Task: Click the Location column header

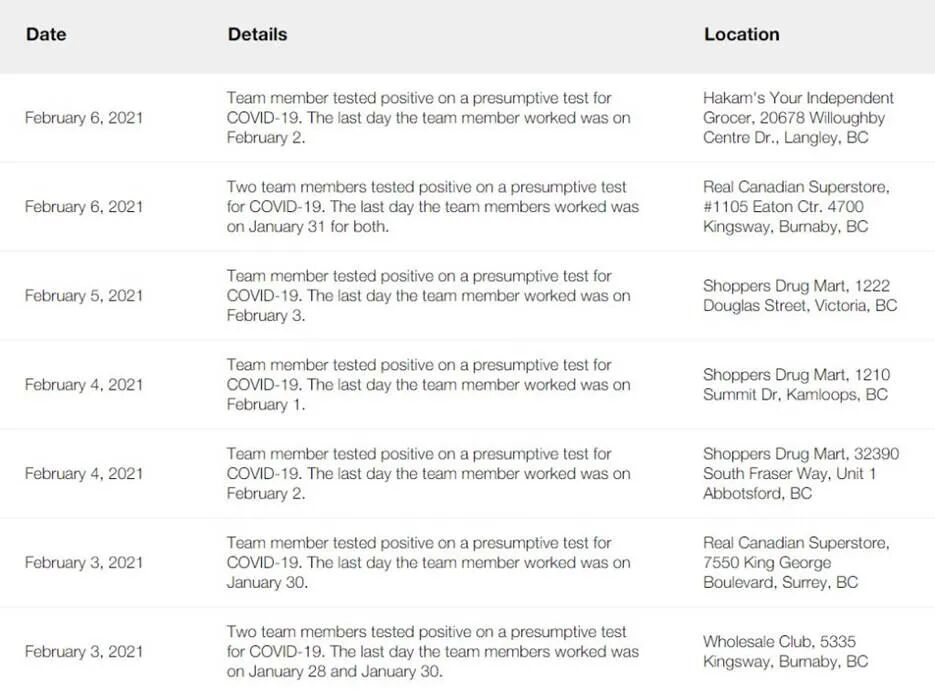Action: 741,34
